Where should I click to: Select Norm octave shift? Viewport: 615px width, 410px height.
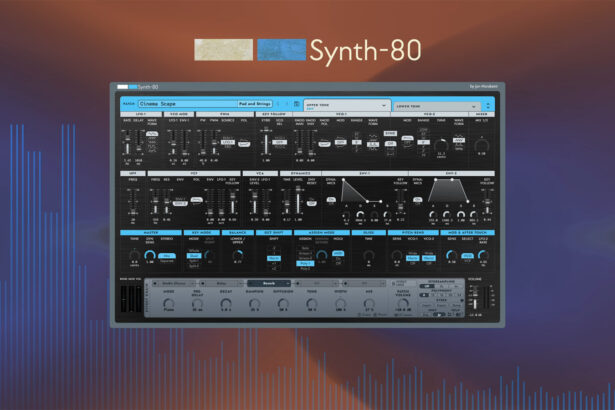pyautogui.click(x=274, y=258)
